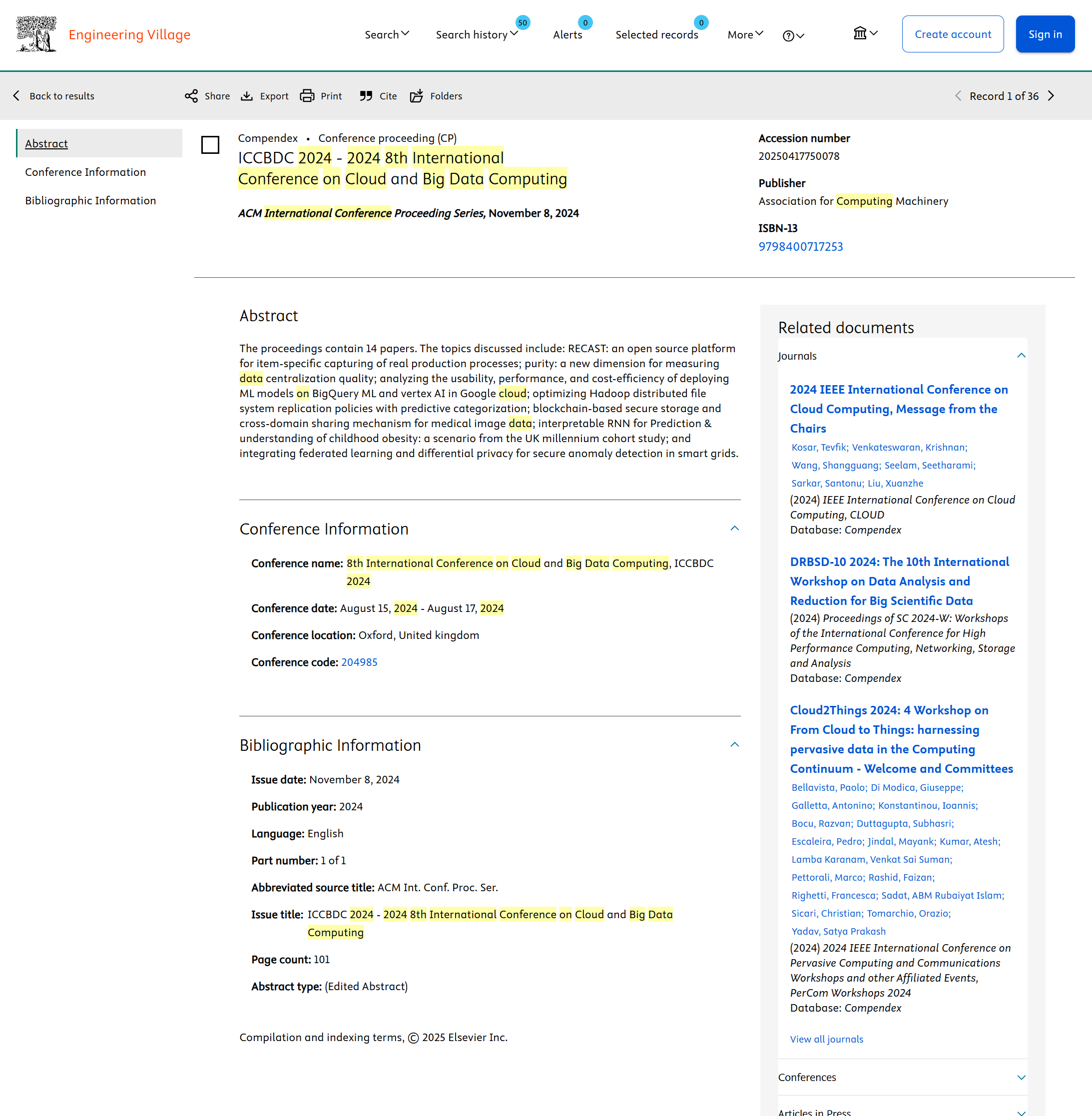Open conference code 204985 link
This screenshot has height=1116, width=1092.
(x=359, y=662)
